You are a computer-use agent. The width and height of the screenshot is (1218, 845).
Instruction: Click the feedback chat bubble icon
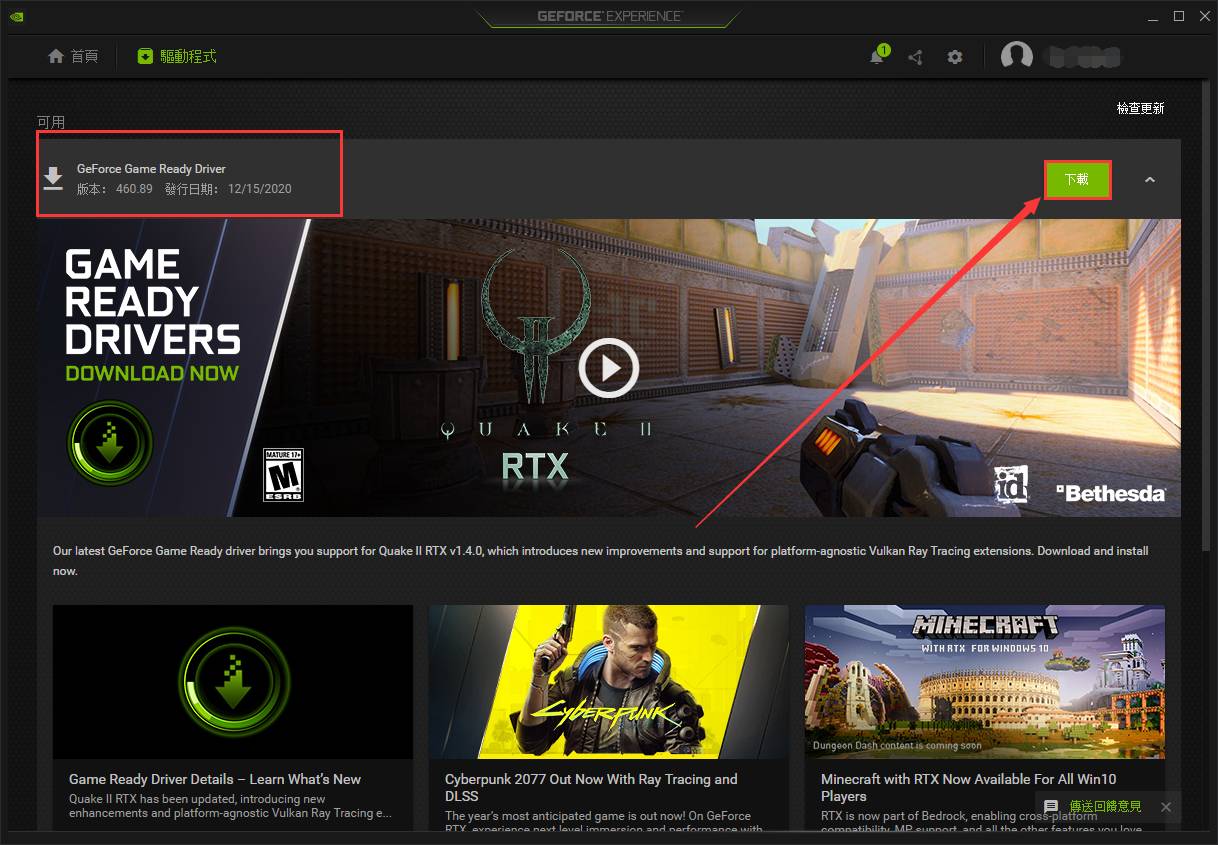1051,806
